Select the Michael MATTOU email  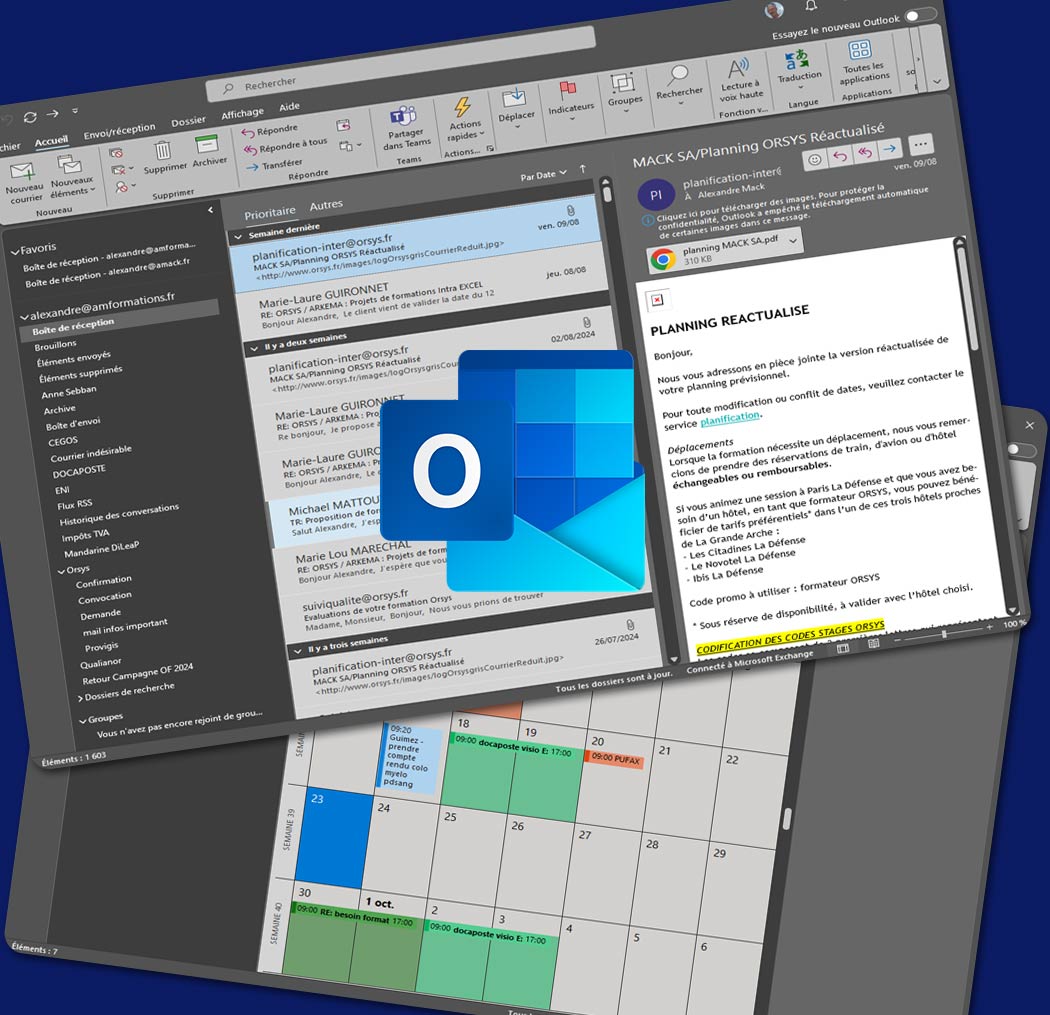click(328, 516)
